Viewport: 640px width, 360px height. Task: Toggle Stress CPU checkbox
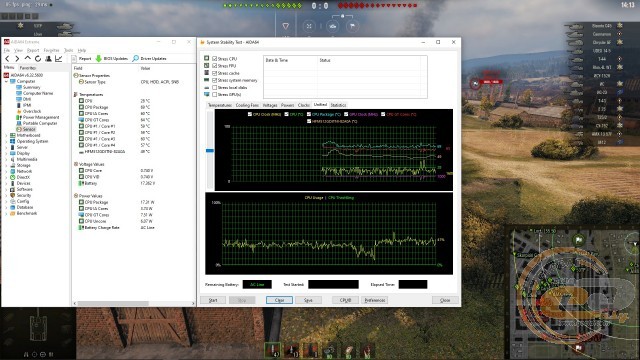coord(215,59)
